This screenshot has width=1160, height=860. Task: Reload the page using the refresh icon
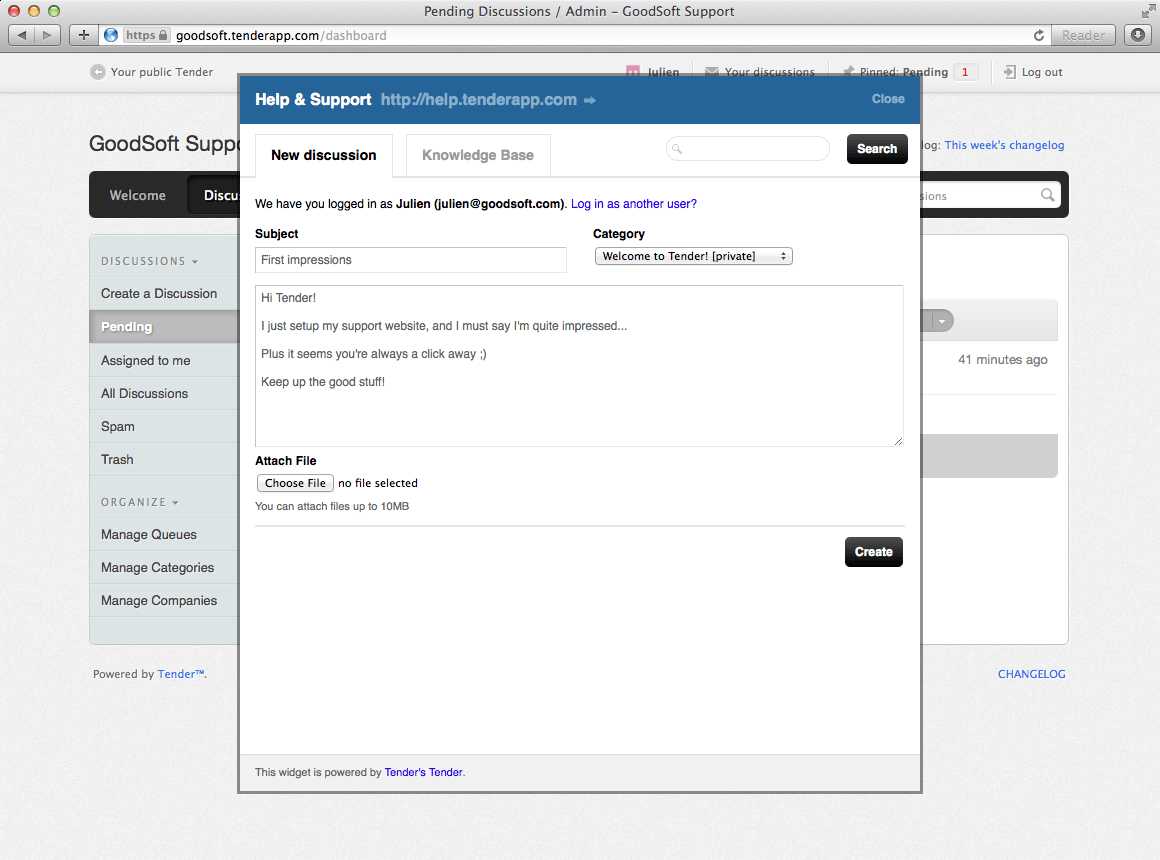click(x=1039, y=35)
